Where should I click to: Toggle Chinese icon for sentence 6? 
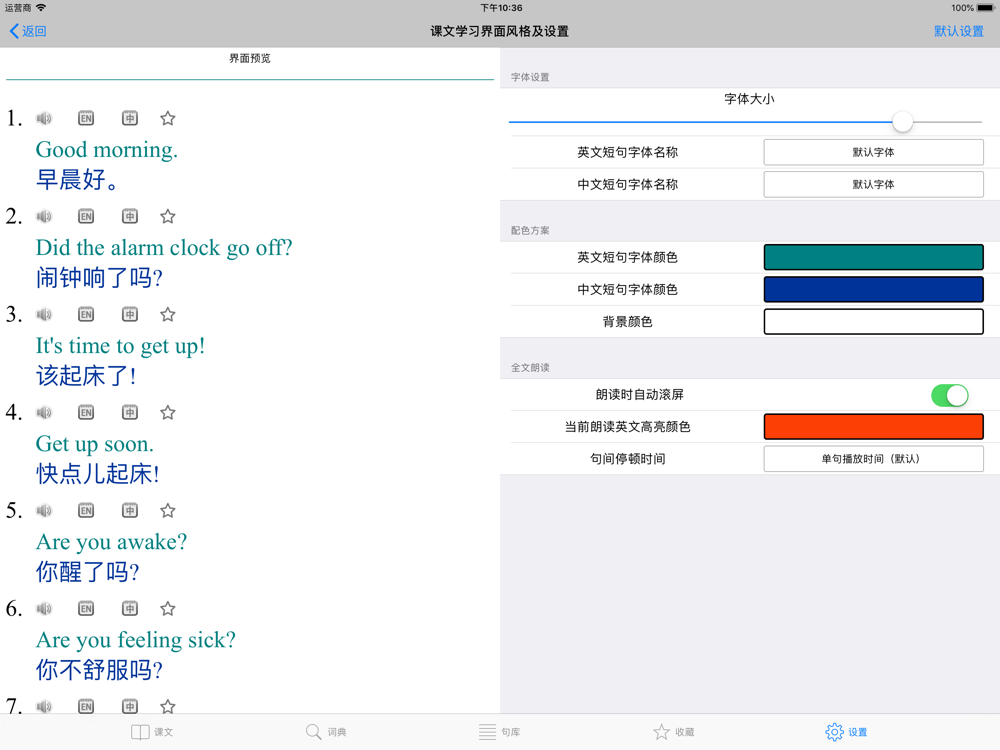[x=130, y=608]
